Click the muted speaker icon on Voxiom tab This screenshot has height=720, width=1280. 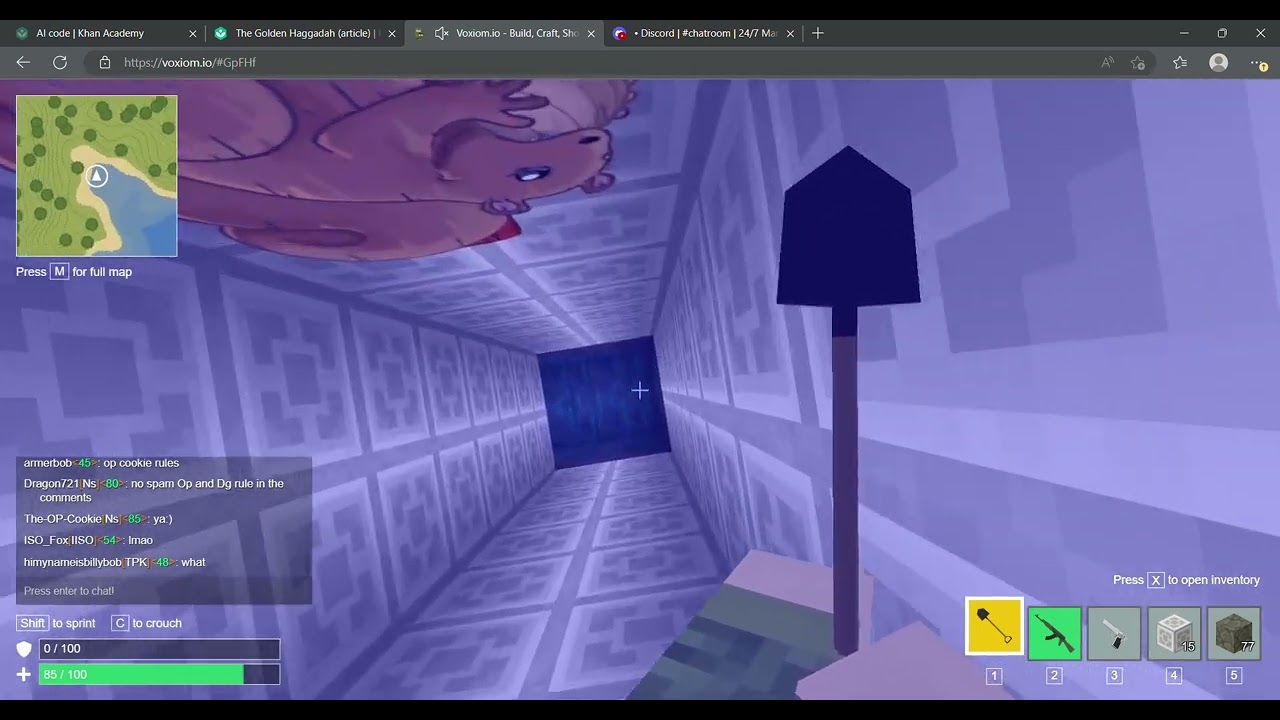441,33
